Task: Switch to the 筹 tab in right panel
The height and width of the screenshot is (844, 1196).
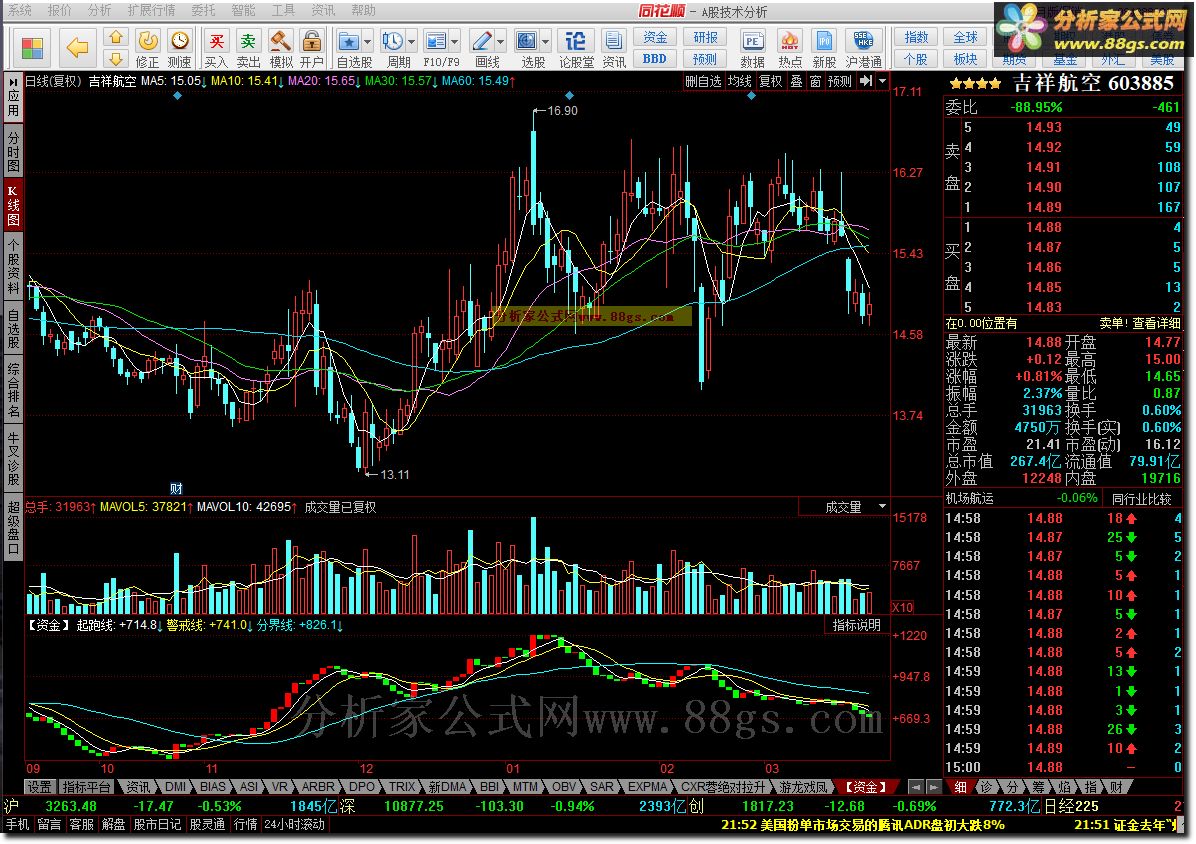Action: [1038, 786]
